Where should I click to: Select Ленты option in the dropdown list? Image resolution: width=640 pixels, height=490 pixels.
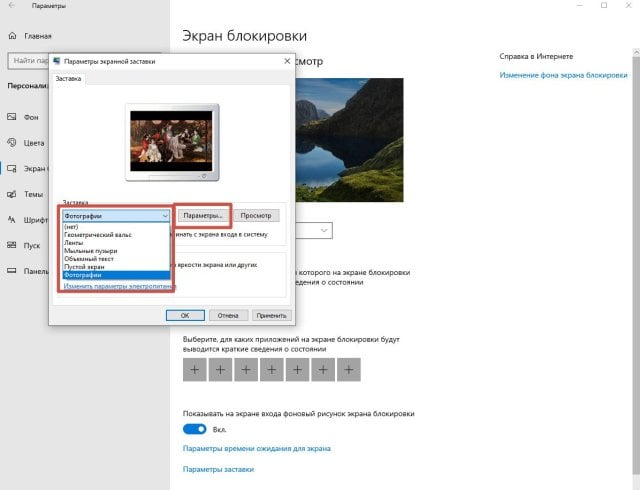tap(74, 241)
